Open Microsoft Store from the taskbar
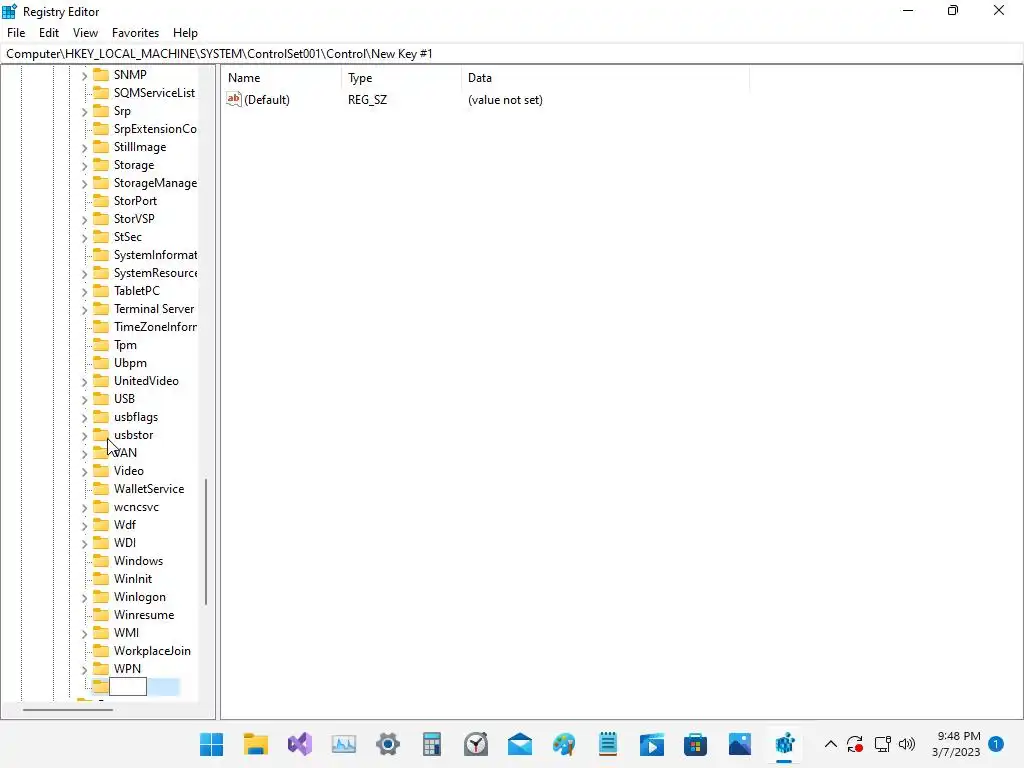The image size is (1024, 768). (x=696, y=744)
